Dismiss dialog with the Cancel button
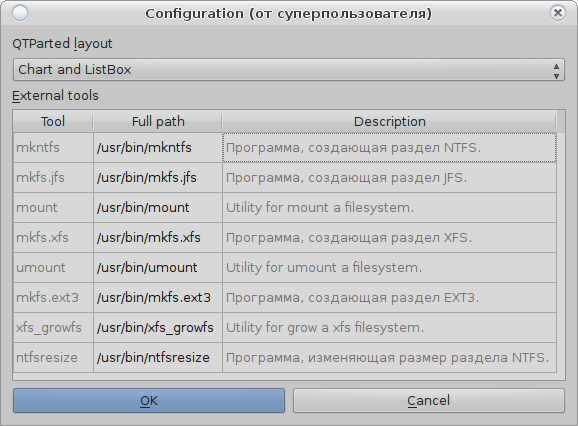 pos(429,401)
